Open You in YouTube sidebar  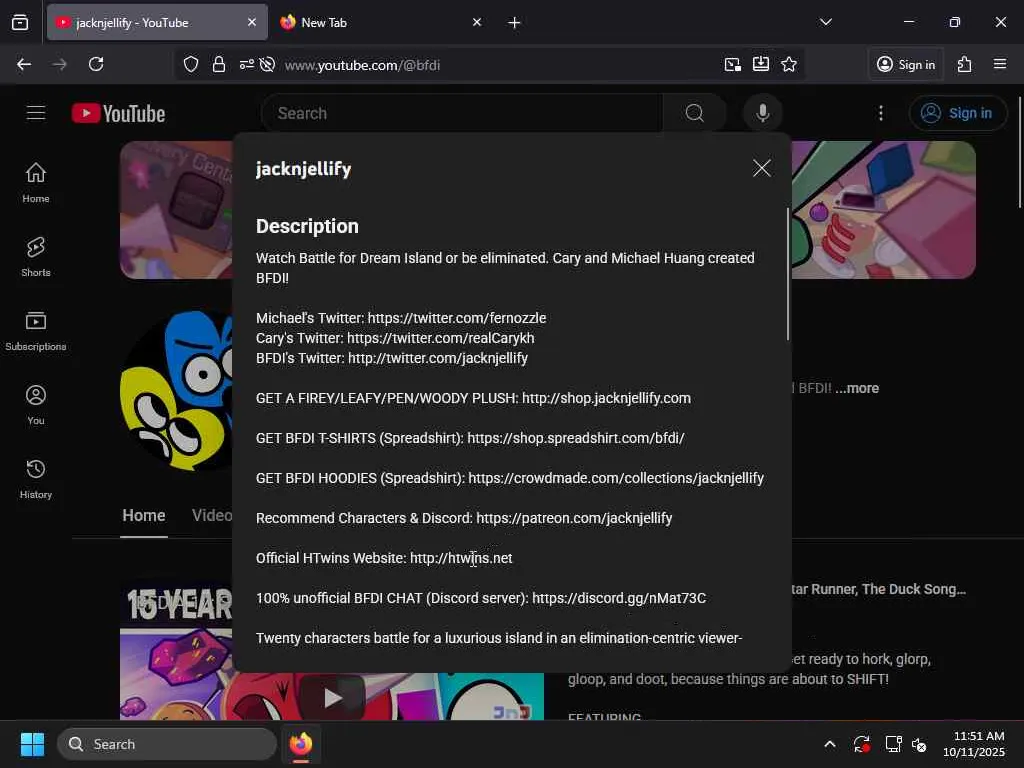click(36, 405)
